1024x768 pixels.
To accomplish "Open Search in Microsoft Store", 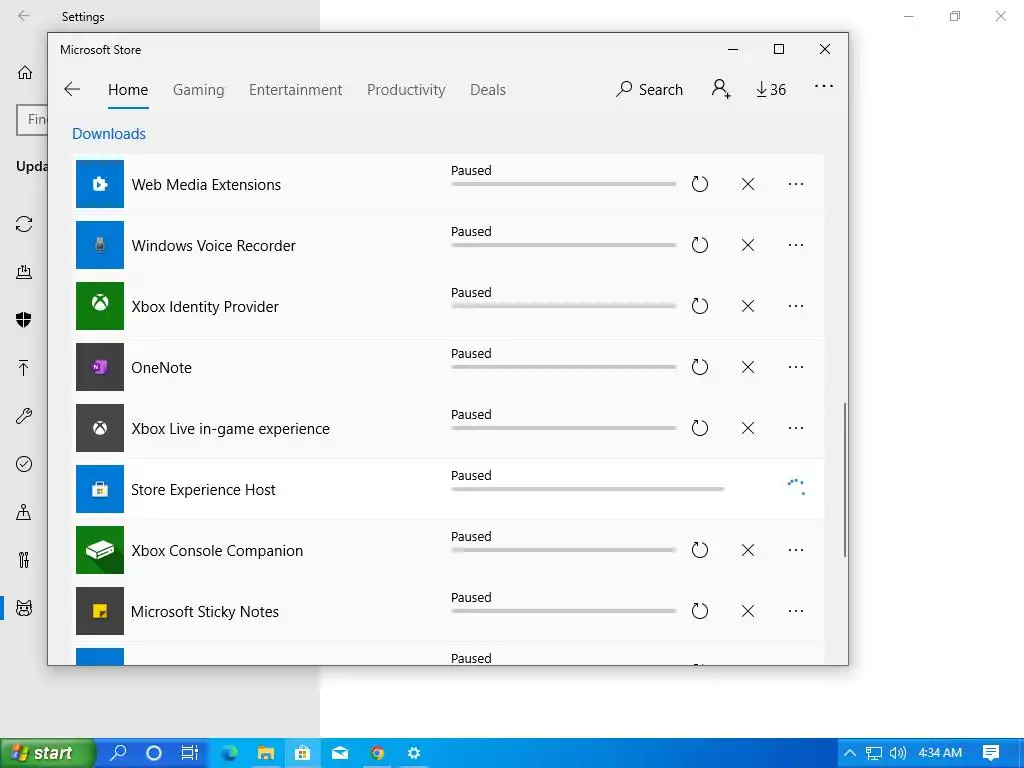I will 649,89.
